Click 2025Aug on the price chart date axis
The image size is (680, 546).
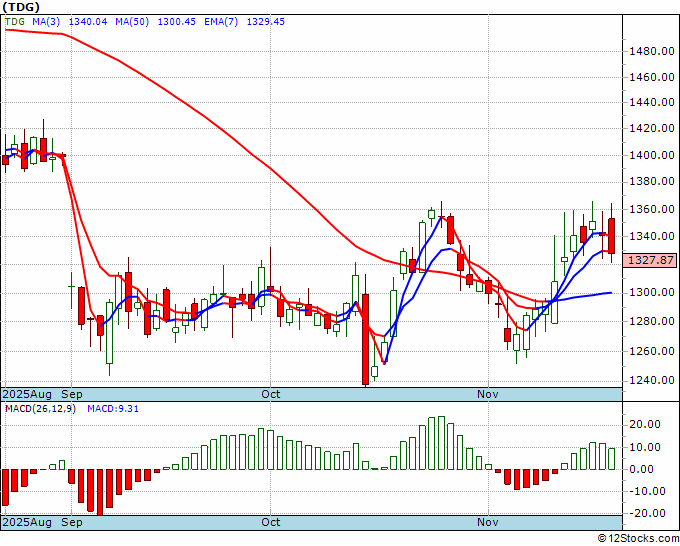27,395
